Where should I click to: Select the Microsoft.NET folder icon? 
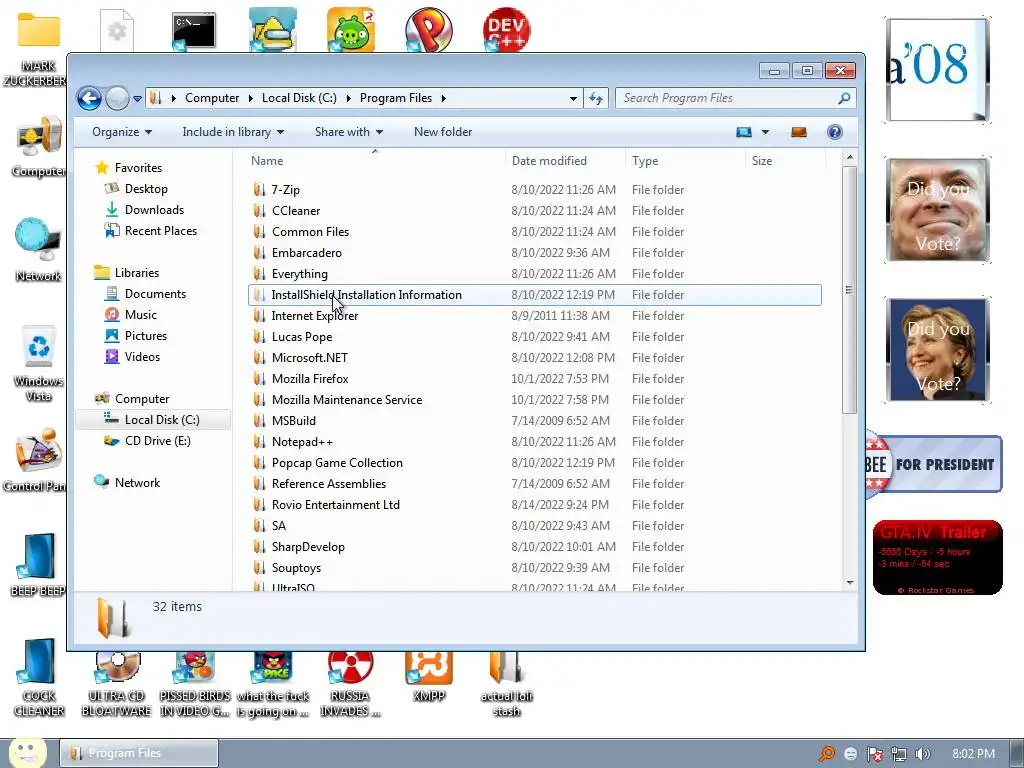(x=259, y=358)
